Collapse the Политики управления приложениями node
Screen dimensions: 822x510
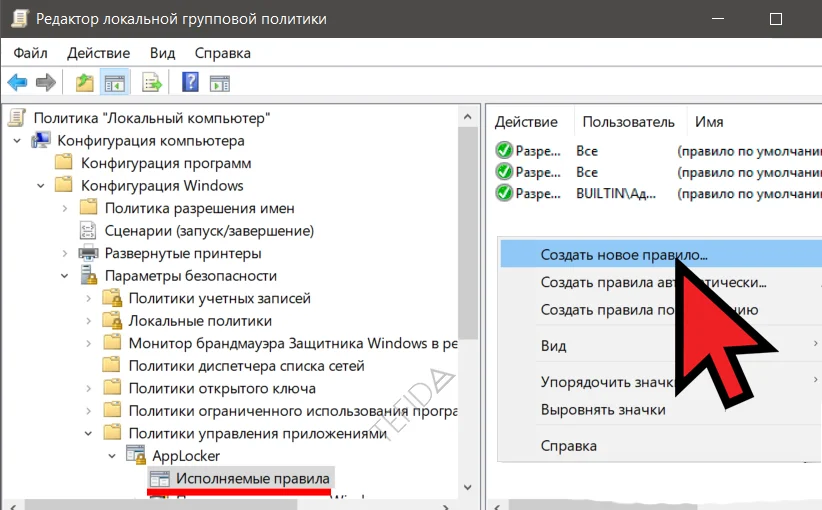coord(88,433)
